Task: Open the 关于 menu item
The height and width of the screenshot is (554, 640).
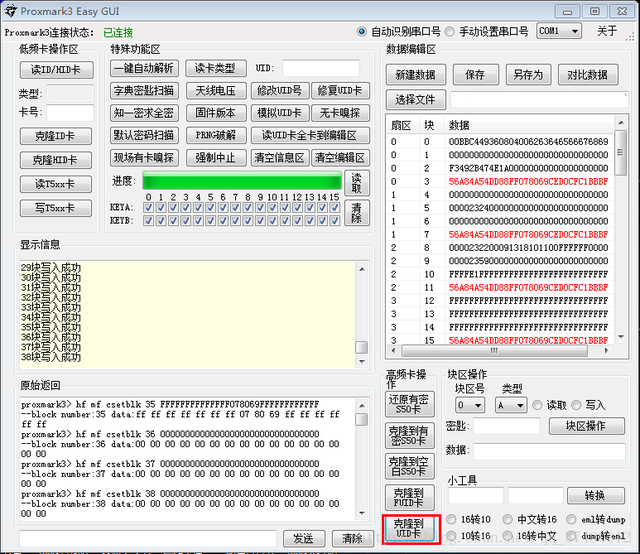Action: 607,31
